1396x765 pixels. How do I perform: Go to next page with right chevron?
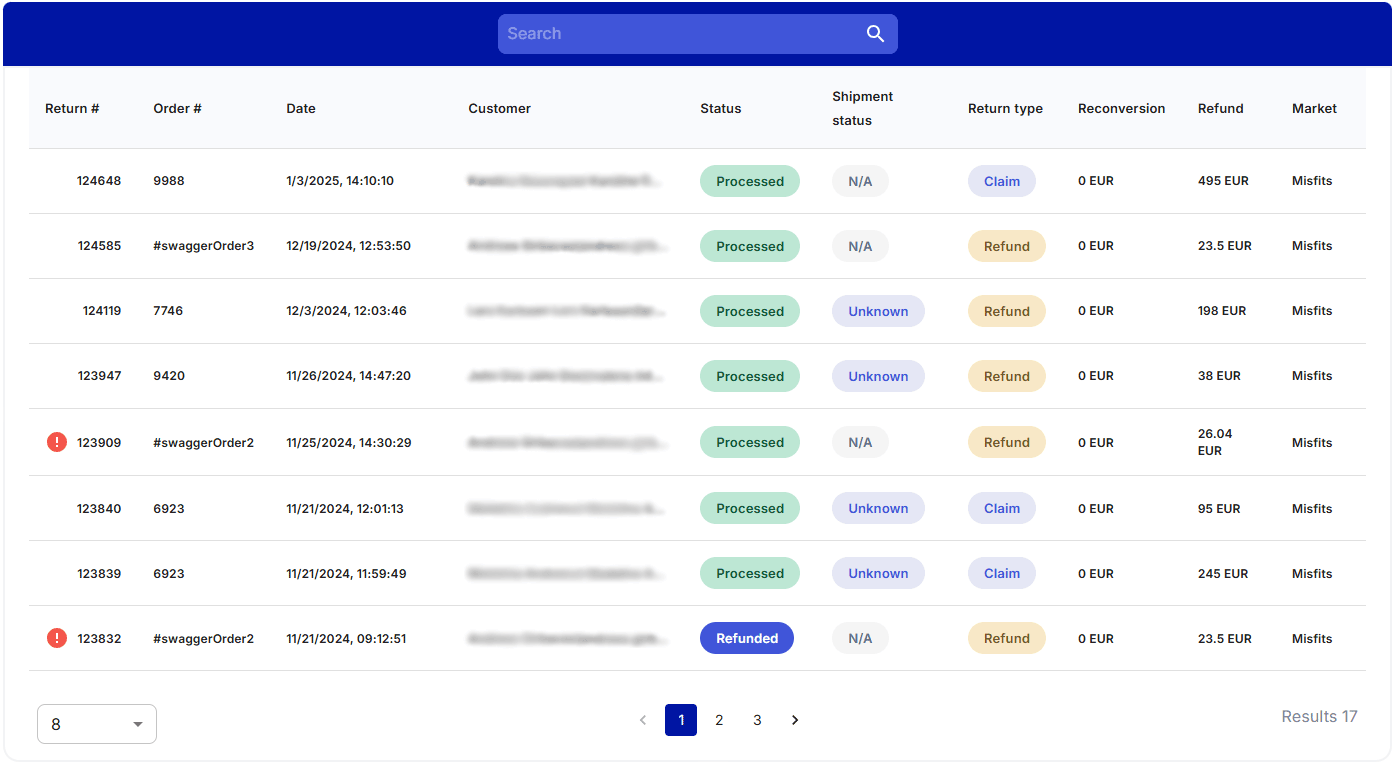click(x=795, y=720)
